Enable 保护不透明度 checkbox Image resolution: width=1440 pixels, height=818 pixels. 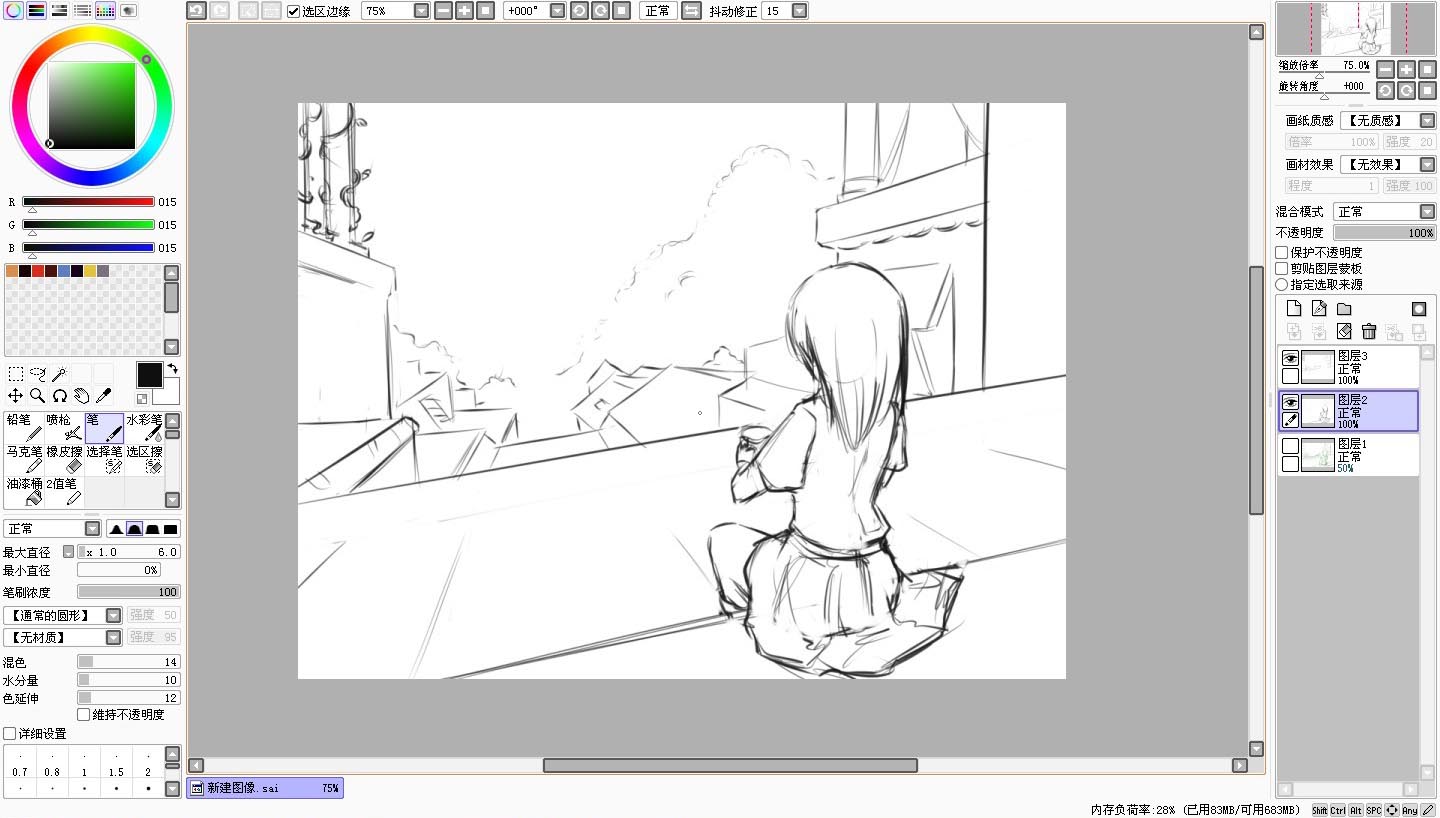coord(1282,253)
